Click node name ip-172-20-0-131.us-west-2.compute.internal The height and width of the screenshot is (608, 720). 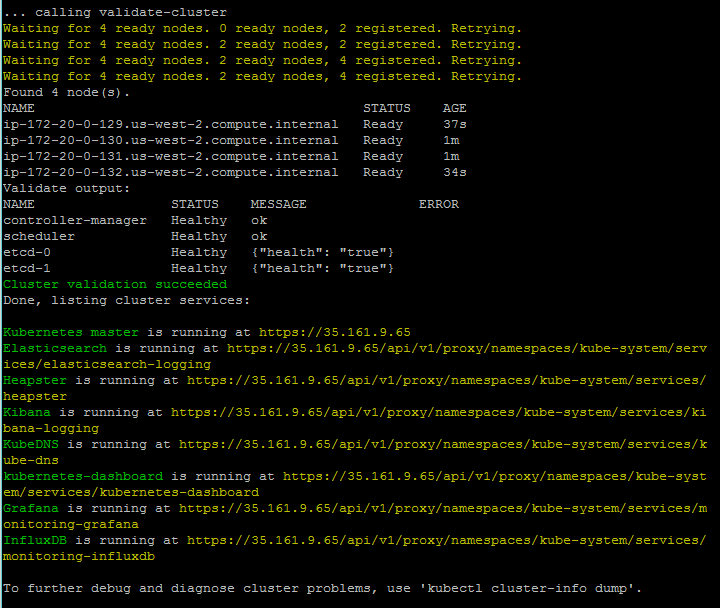pyautogui.click(x=171, y=157)
